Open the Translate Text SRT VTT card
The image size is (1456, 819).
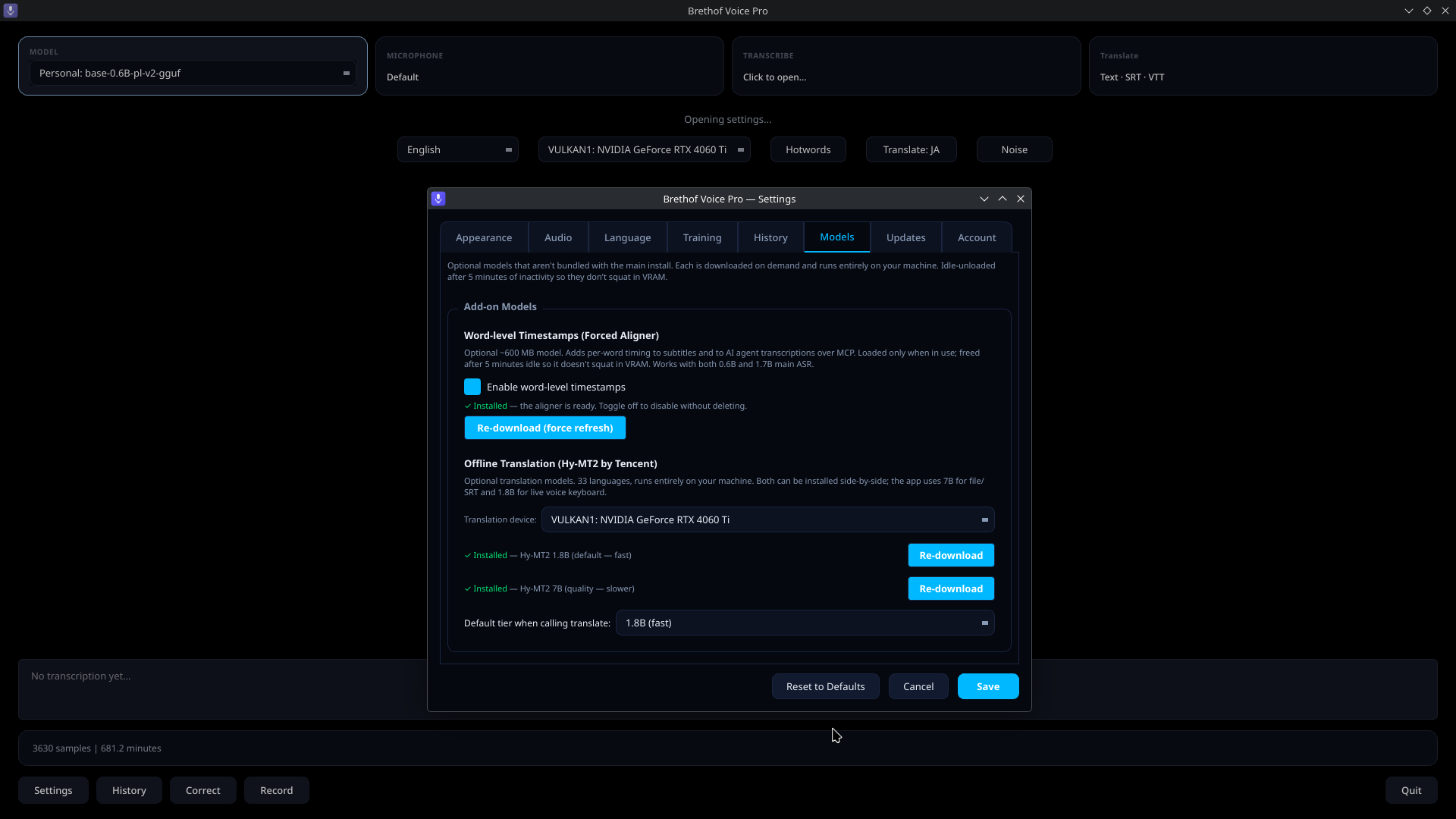pyautogui.click(x=1263, y=66)
